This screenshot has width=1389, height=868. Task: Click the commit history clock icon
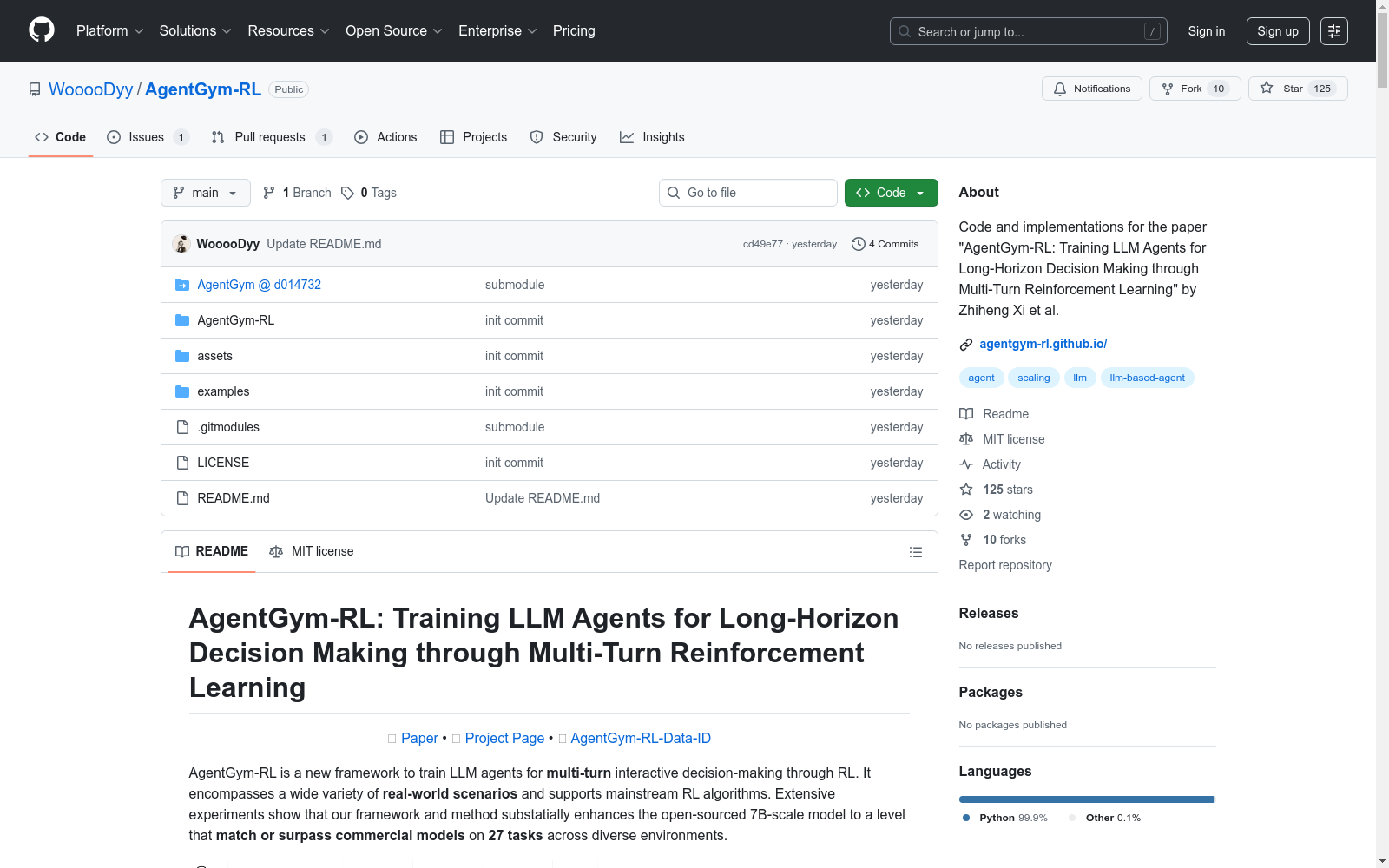(858, 244)
